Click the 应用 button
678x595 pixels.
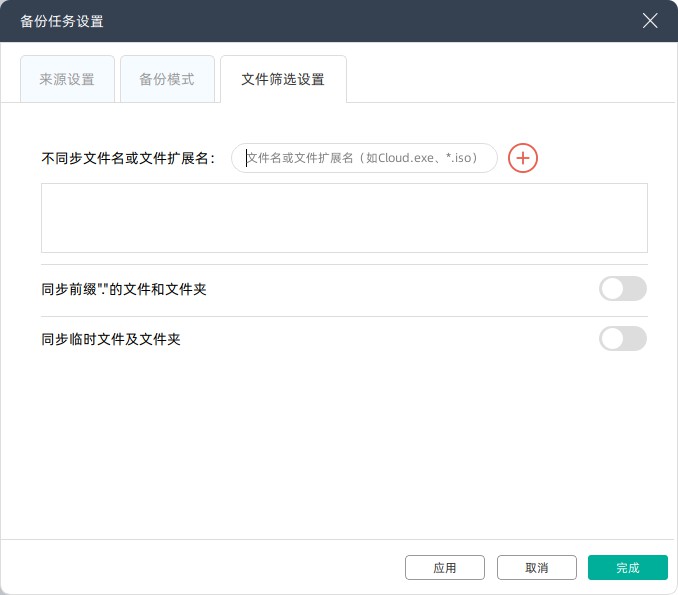[x=445, y=568]
